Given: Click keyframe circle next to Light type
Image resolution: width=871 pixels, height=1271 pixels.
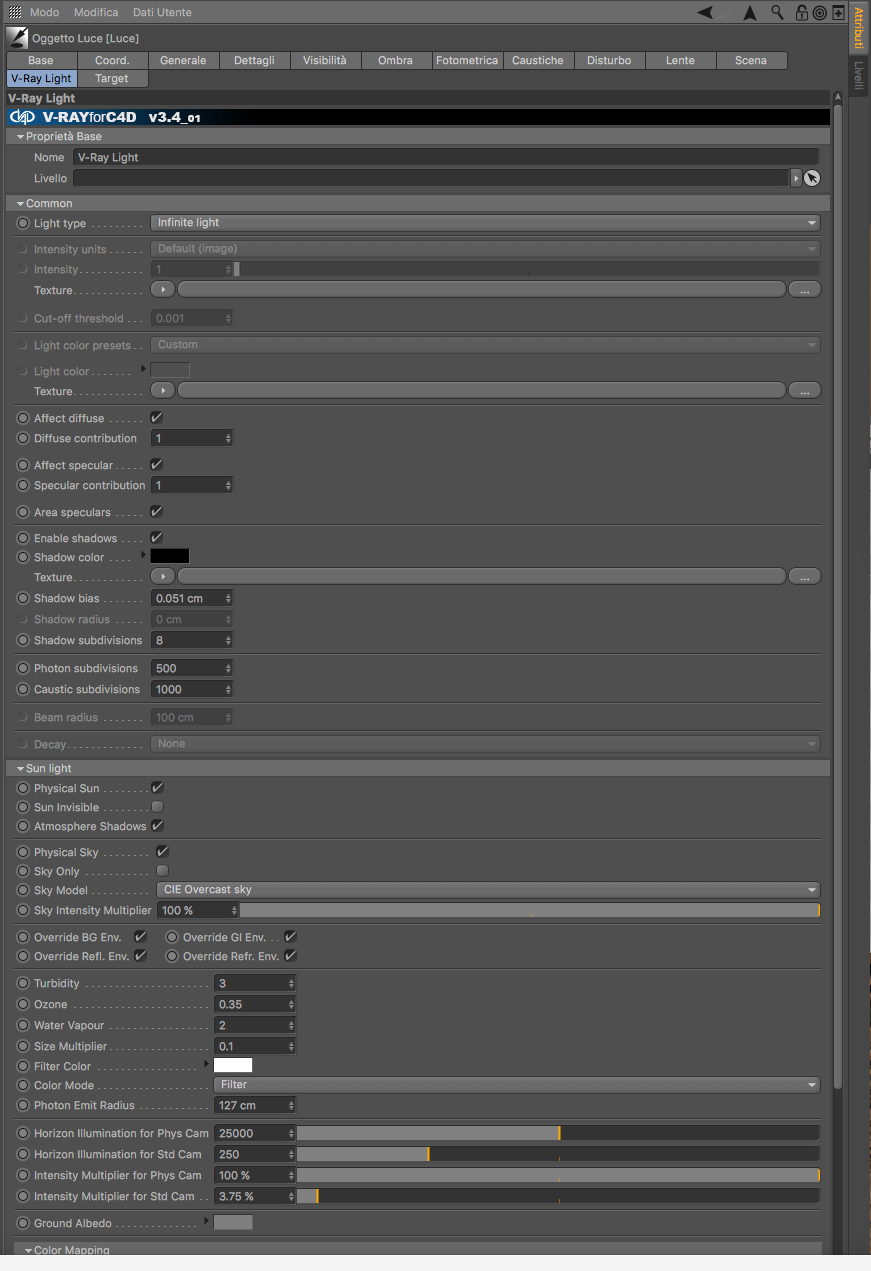Looking at the screenshot, I should (x=24, y=223).
